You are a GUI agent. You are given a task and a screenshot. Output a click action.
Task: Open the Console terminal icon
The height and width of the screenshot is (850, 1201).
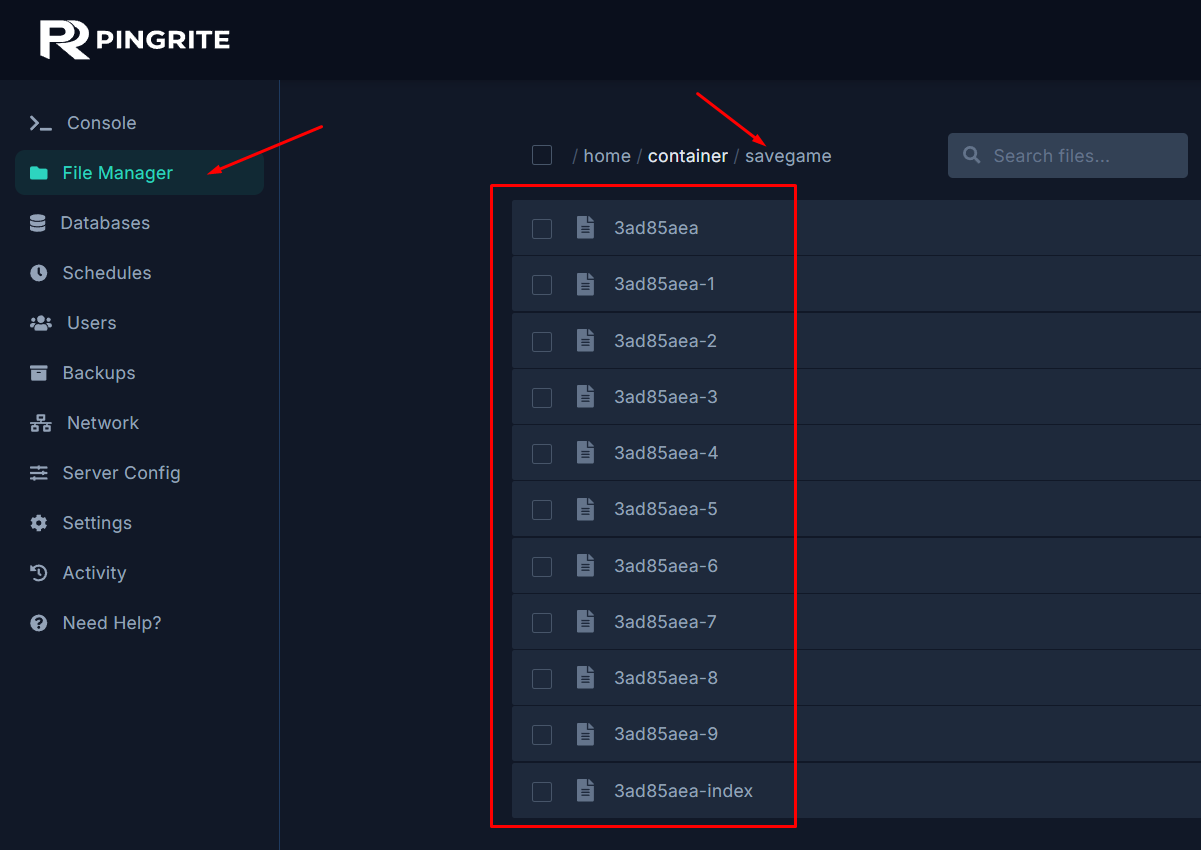click(x=40, y=123)
